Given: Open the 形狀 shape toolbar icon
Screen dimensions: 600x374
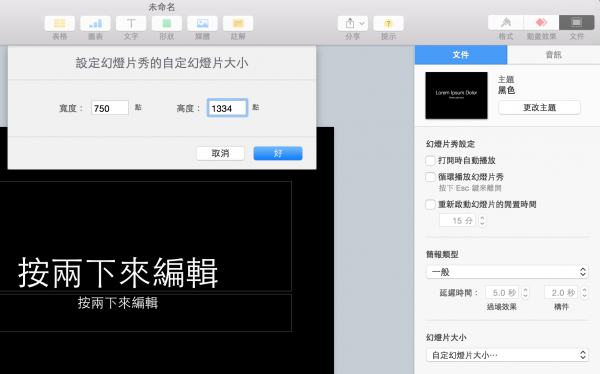Looking at the screenshot, I should tap(166, 23).
